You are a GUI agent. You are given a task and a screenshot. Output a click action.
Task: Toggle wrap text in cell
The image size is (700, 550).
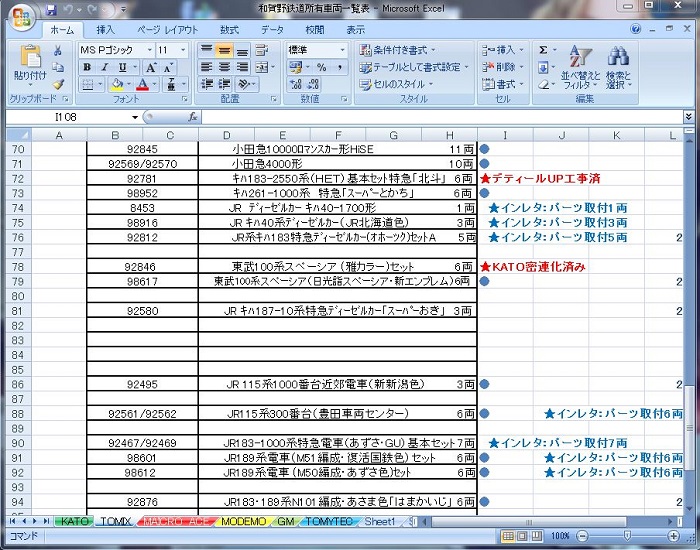click(262, 50)
